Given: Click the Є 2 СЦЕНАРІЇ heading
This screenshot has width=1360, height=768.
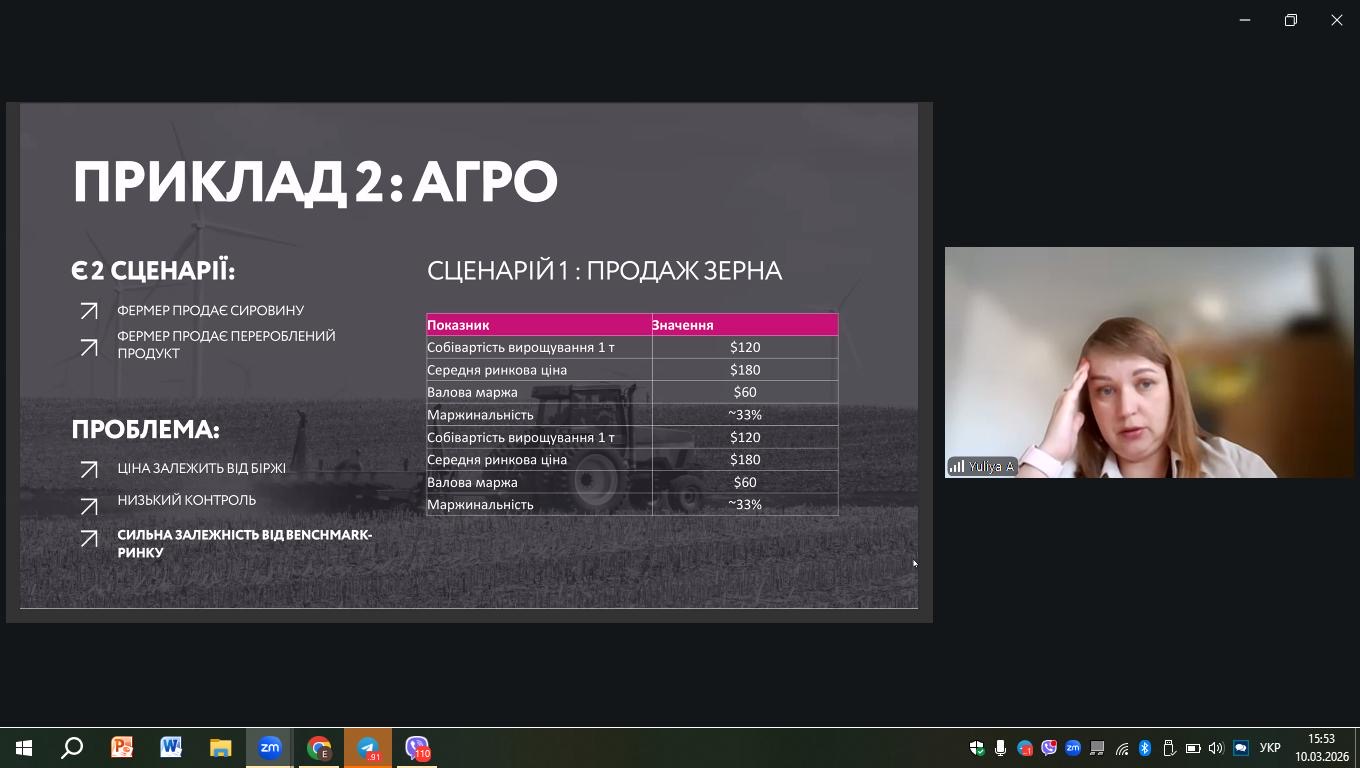Looking at the screenshot, I should [153, 271].
